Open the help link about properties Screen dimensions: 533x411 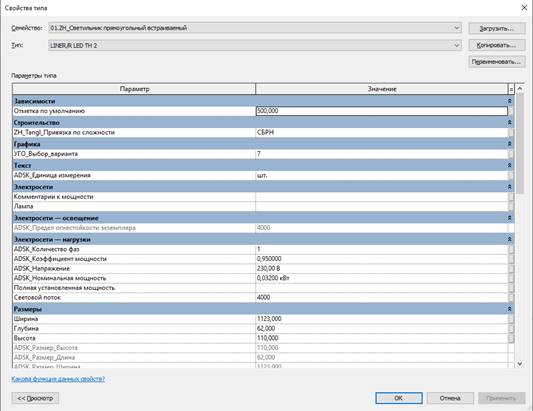tap(58, 379)
